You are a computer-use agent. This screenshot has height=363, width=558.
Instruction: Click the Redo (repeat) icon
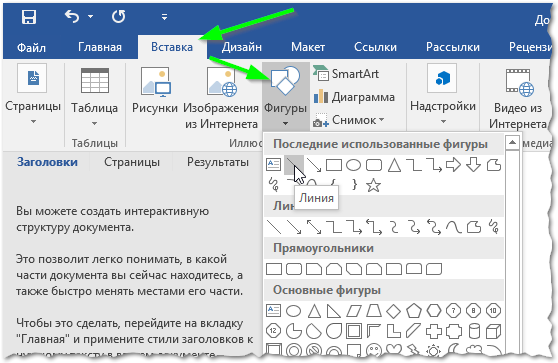click(119, 16)
